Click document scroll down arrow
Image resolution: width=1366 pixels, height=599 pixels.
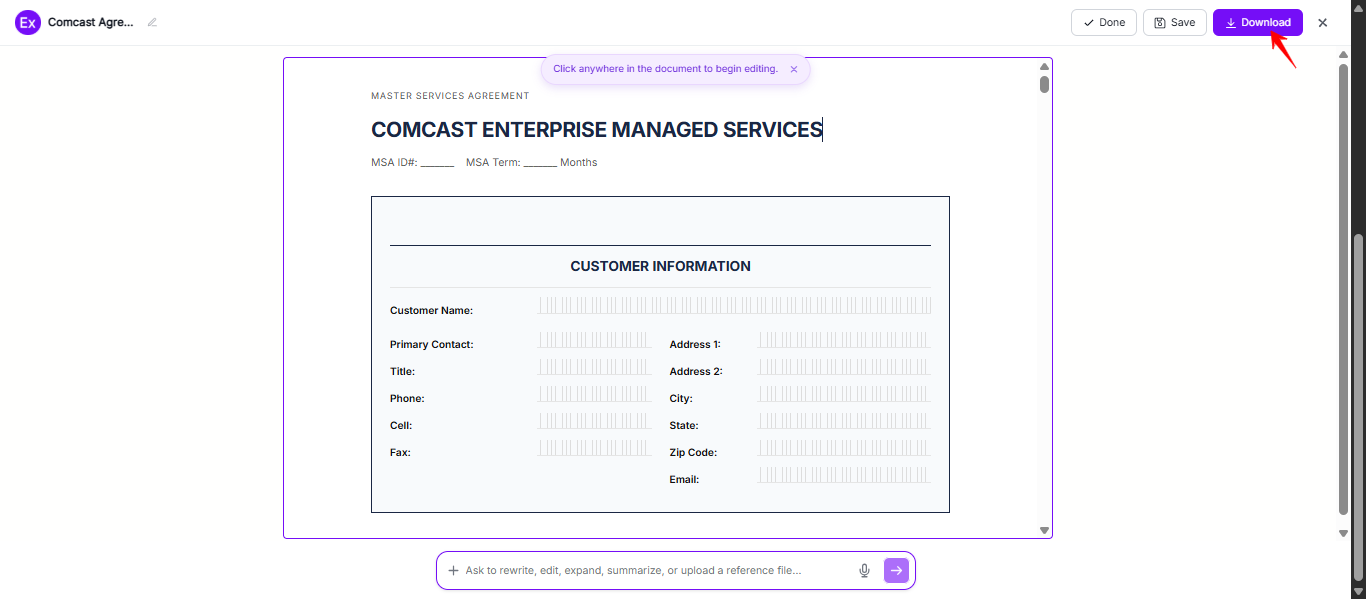click(1044, 531)
